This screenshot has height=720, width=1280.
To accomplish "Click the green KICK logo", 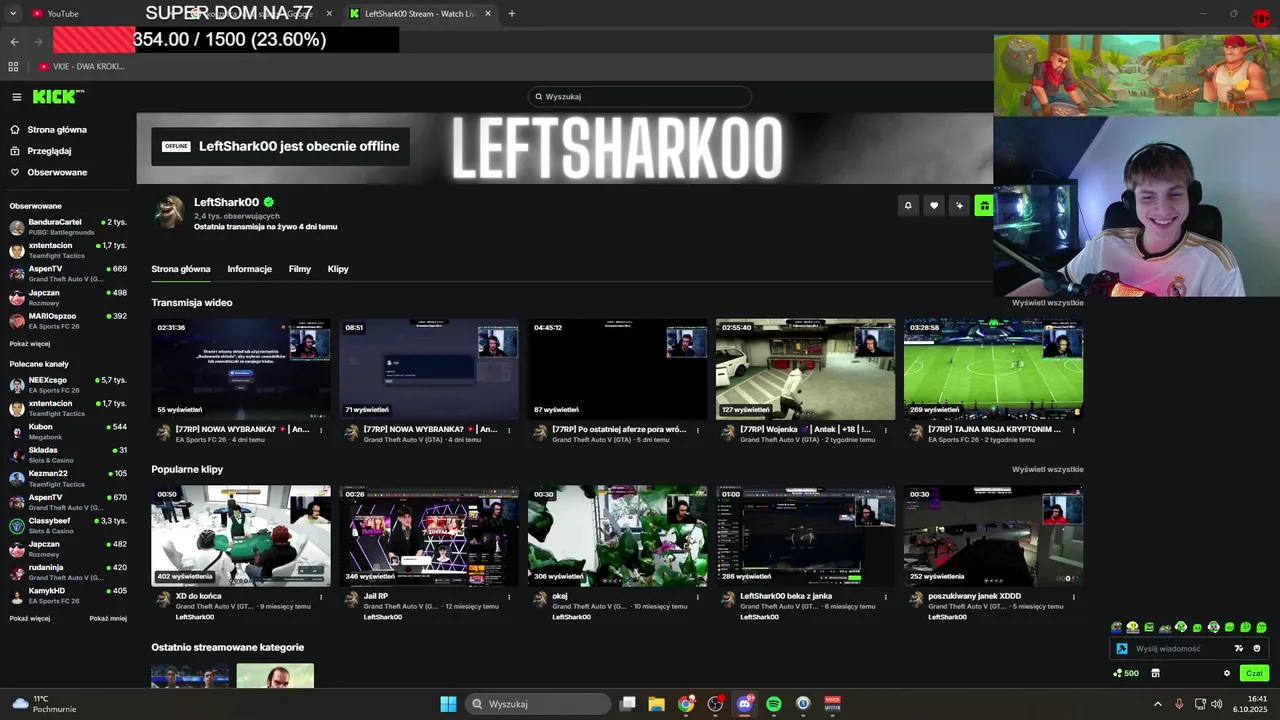I will pyautogui.click(x=57, y=97).
